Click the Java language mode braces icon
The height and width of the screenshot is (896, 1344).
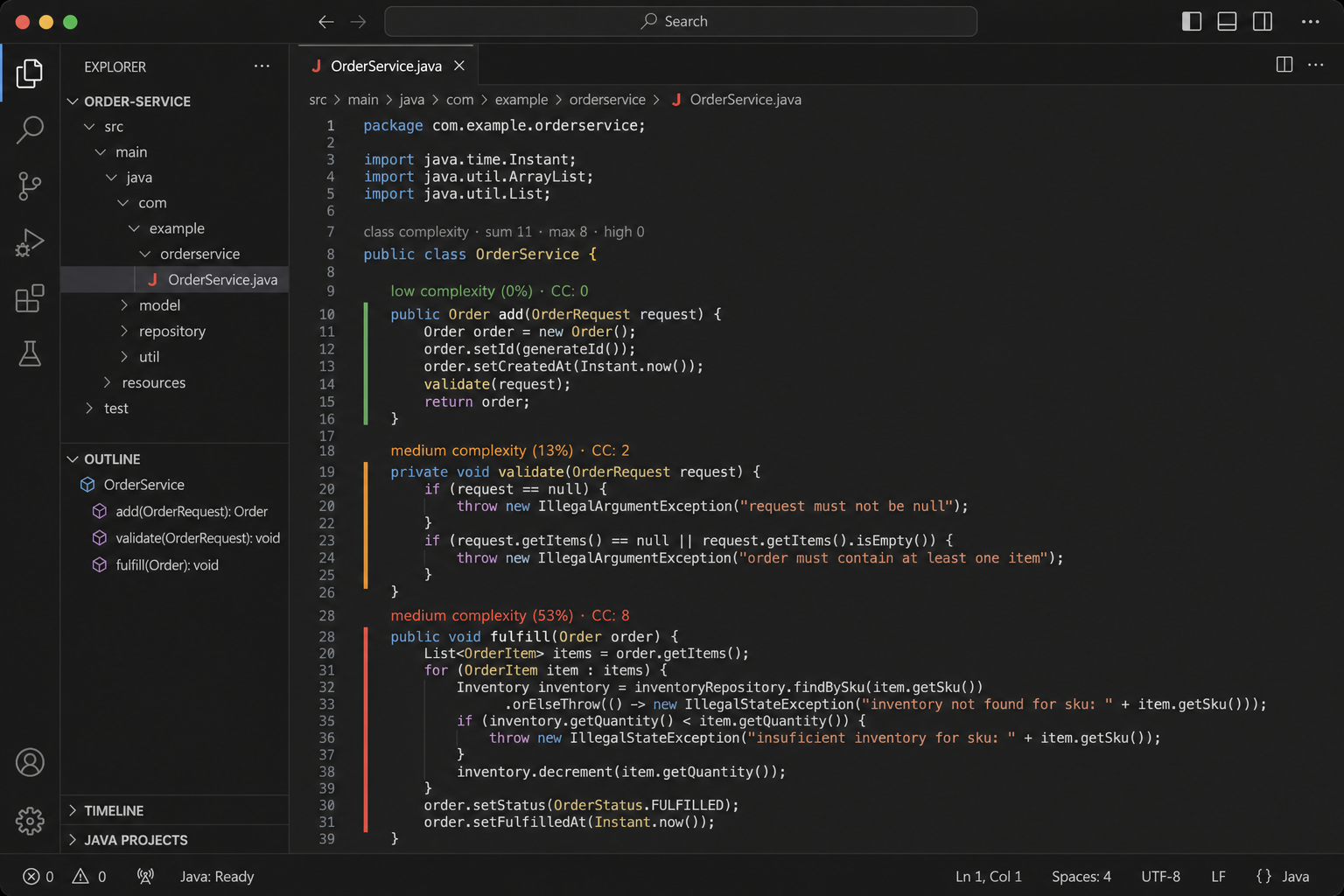[1263, 876]
